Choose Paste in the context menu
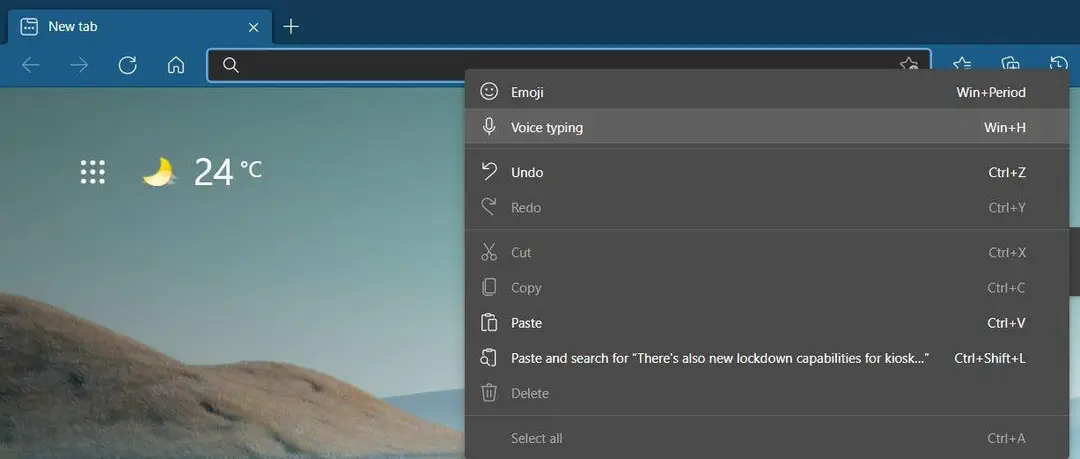Image resolution: width=1080 pixels, height=459 pixels. click(x=767, y=323)
